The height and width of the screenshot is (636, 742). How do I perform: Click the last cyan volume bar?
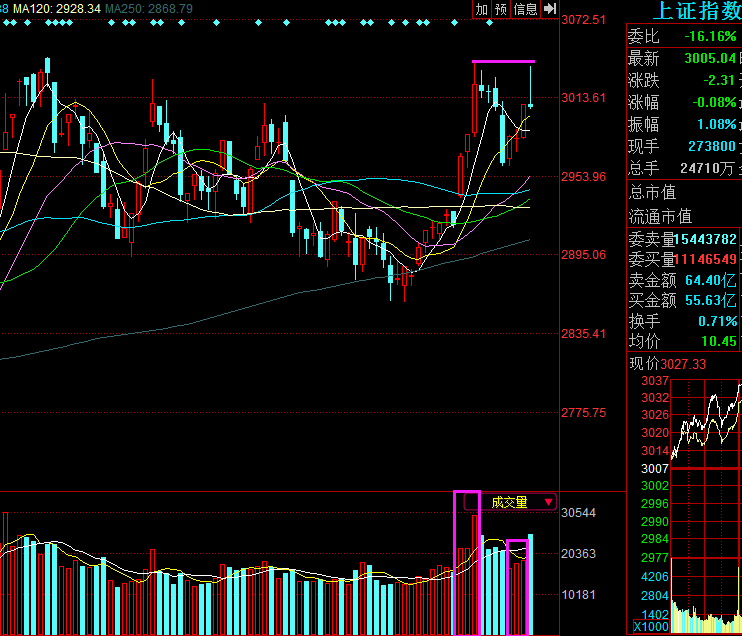coord(530,584)
